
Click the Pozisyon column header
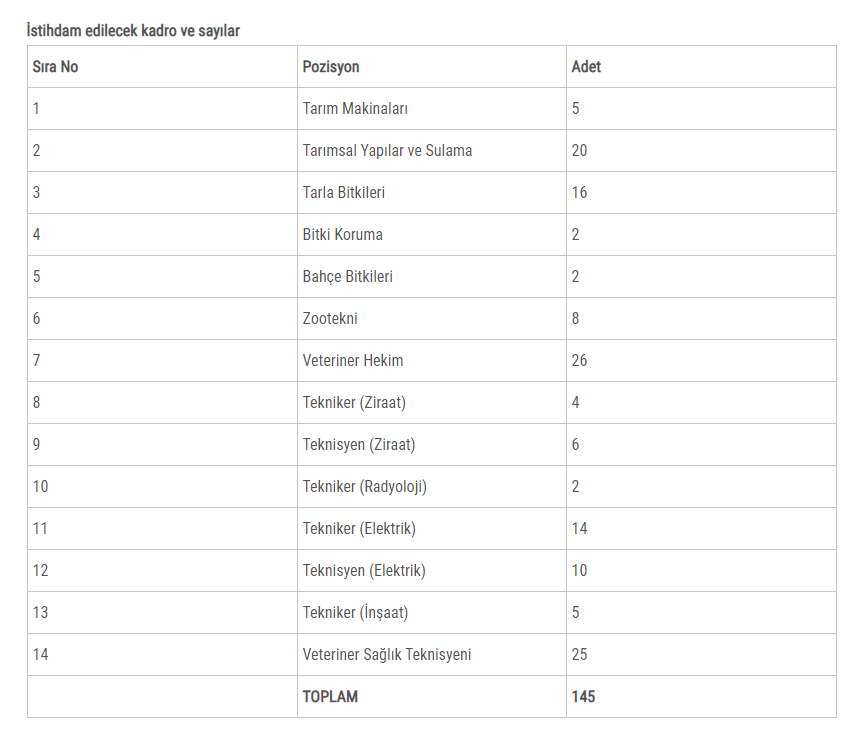330,67
